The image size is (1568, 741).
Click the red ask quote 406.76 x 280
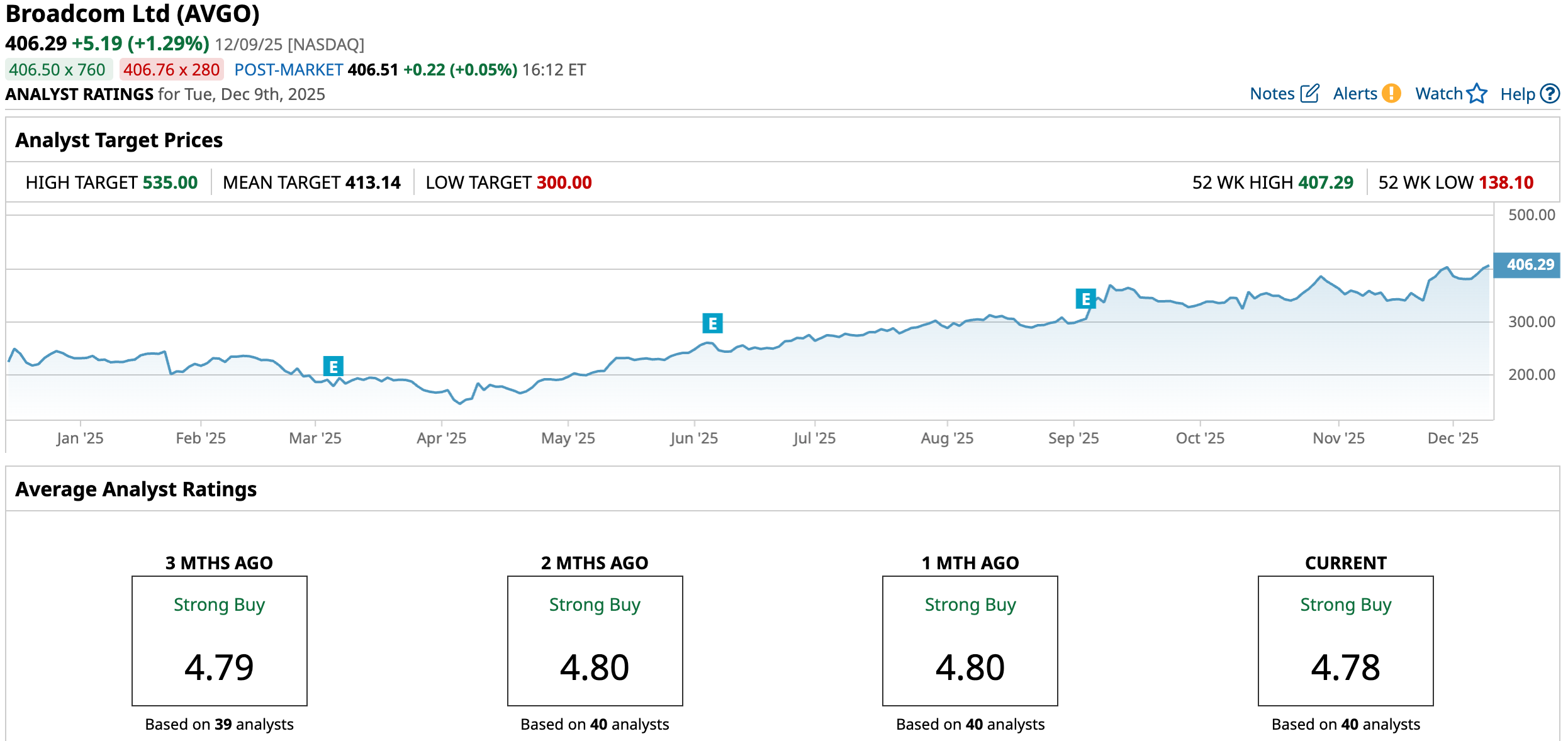pos(172,70)
